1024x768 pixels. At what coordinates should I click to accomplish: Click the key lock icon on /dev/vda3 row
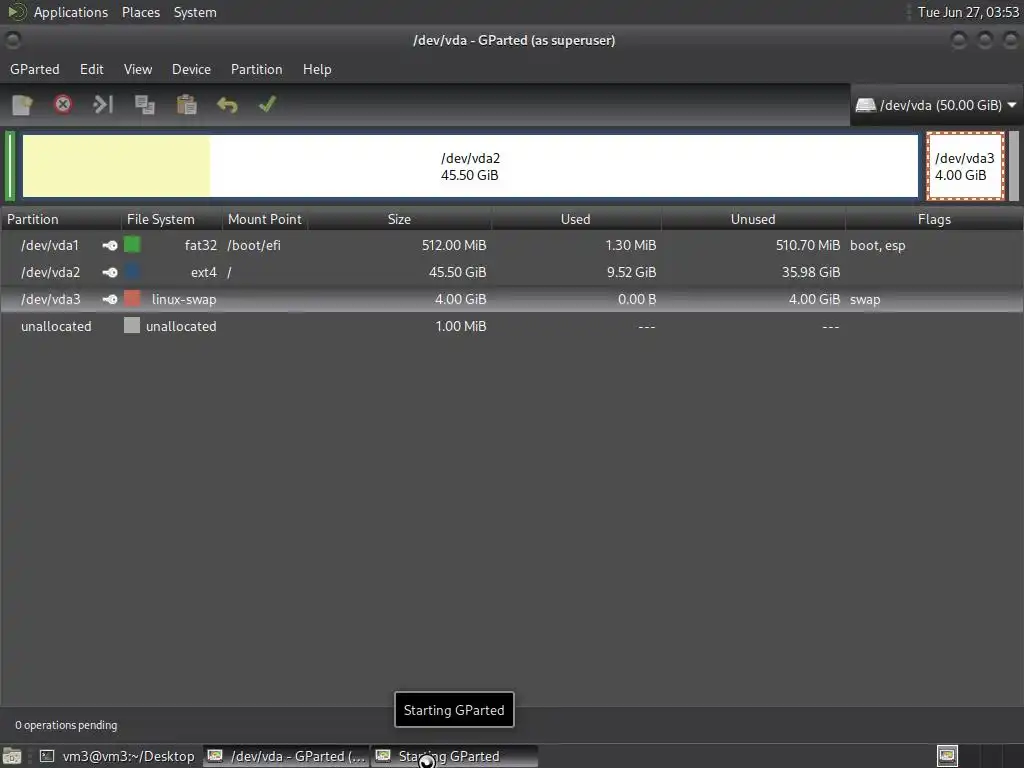pyautogui.click(x=110, y=299)
